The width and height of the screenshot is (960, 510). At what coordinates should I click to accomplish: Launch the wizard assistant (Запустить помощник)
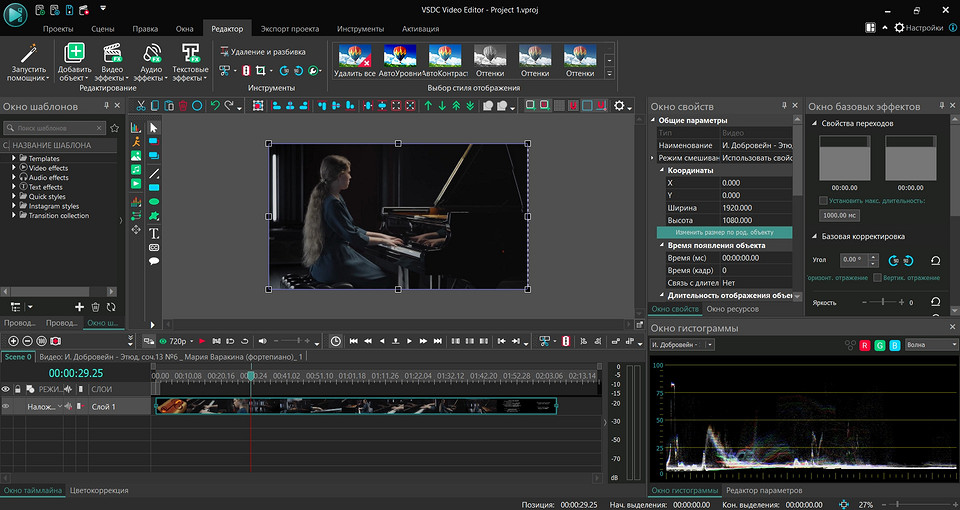click(x=29, y=62)
